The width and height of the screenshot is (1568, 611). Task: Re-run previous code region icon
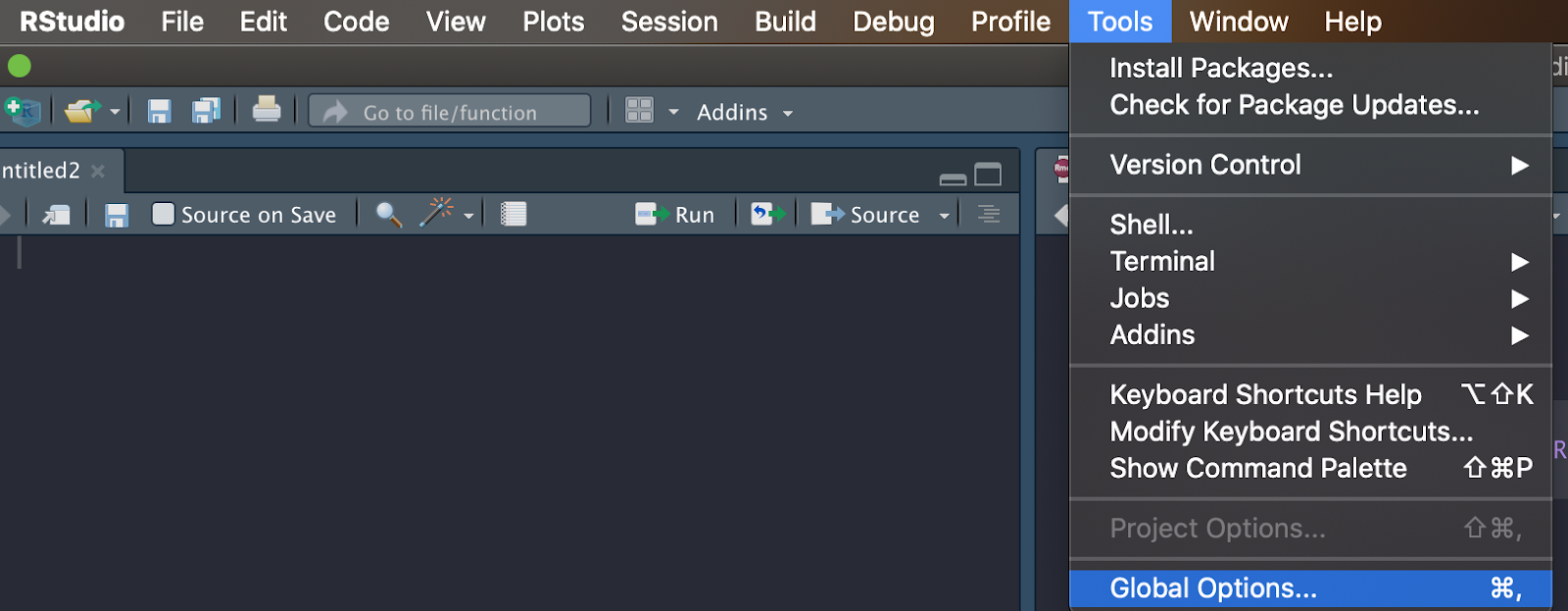767,215
